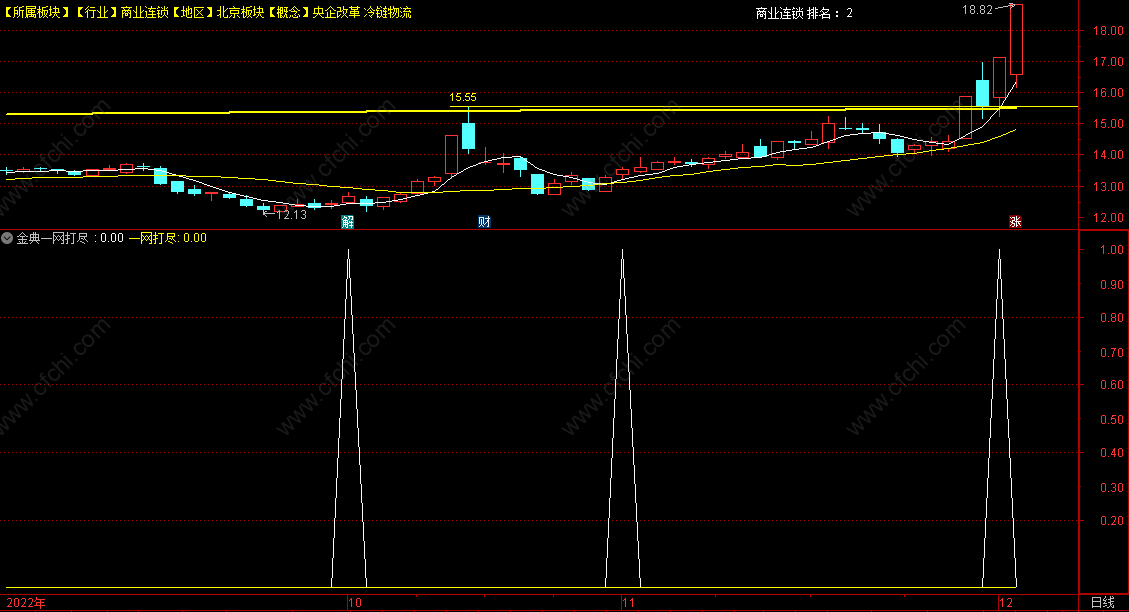Open the 央企改革 concept link
This screenshot has height=612, width=1129.
click(336, 12)
